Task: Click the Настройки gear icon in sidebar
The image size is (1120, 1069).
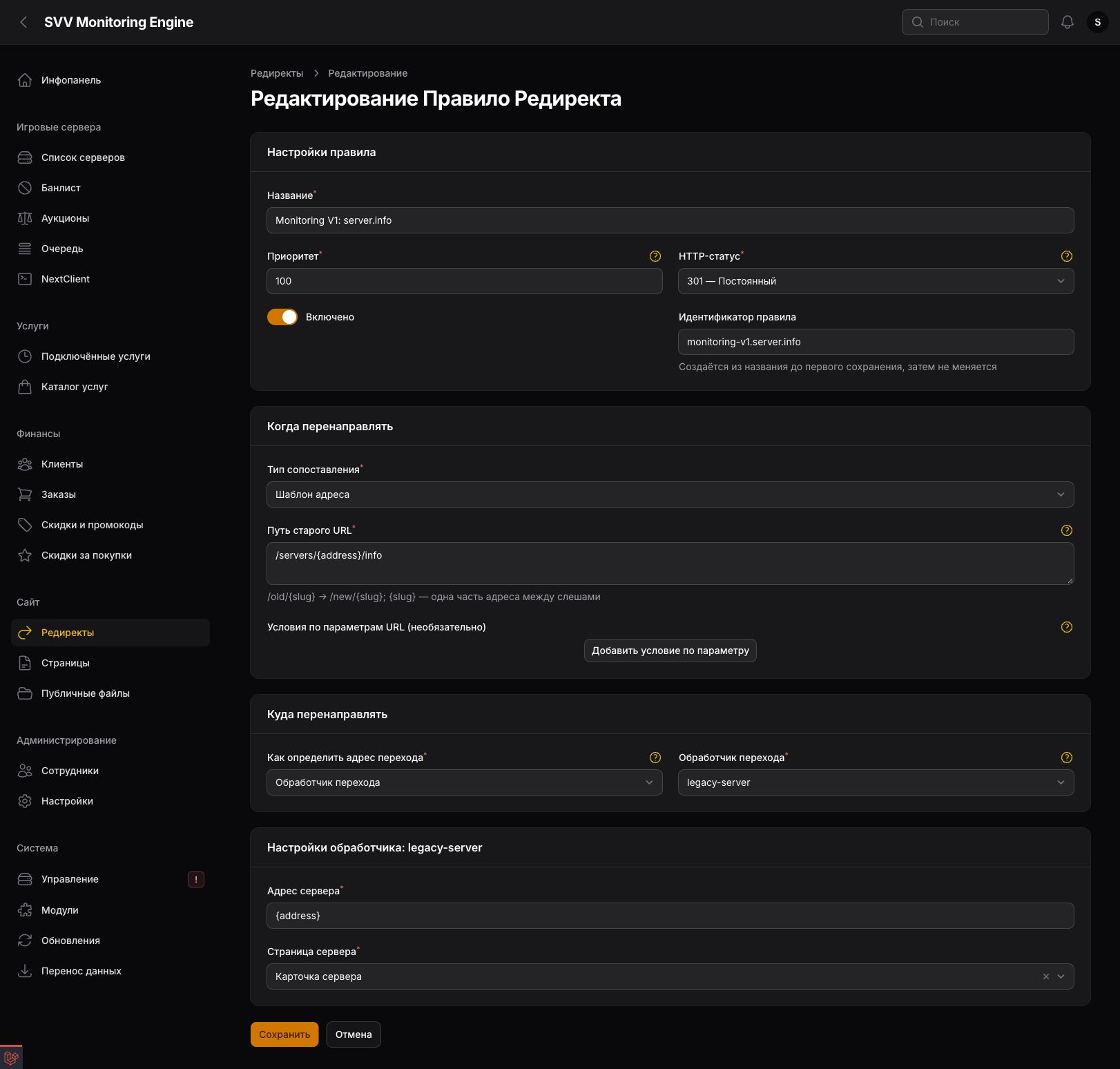Action: coord(25,801)
